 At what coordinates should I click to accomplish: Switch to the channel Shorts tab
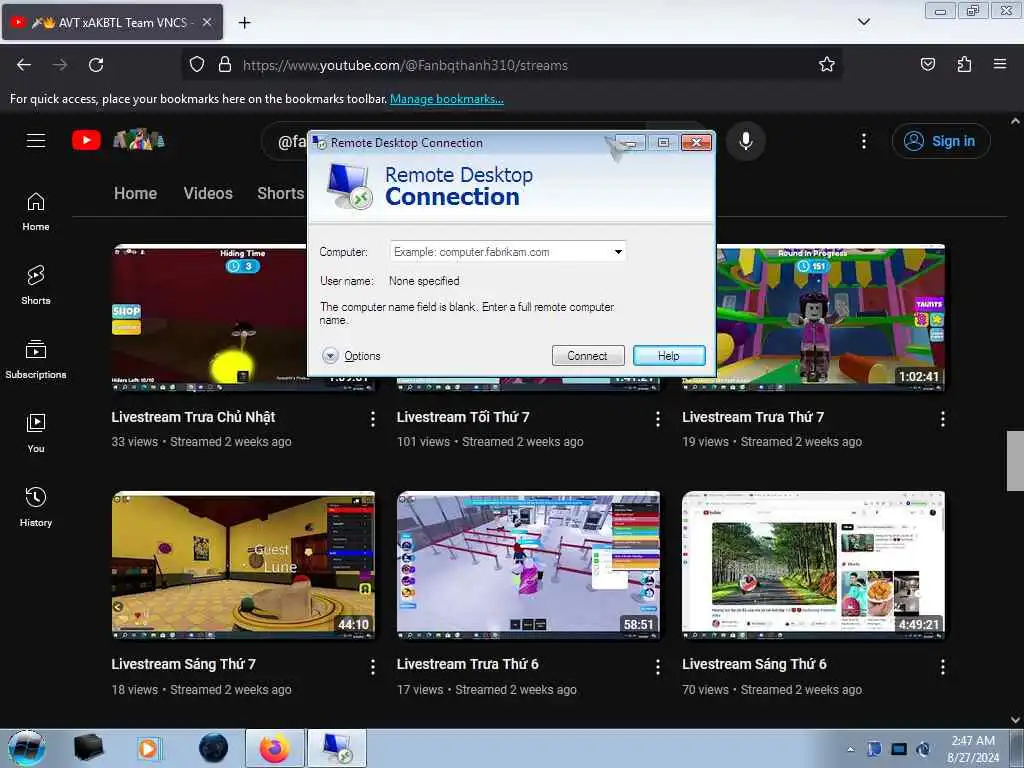coord(281,193)
